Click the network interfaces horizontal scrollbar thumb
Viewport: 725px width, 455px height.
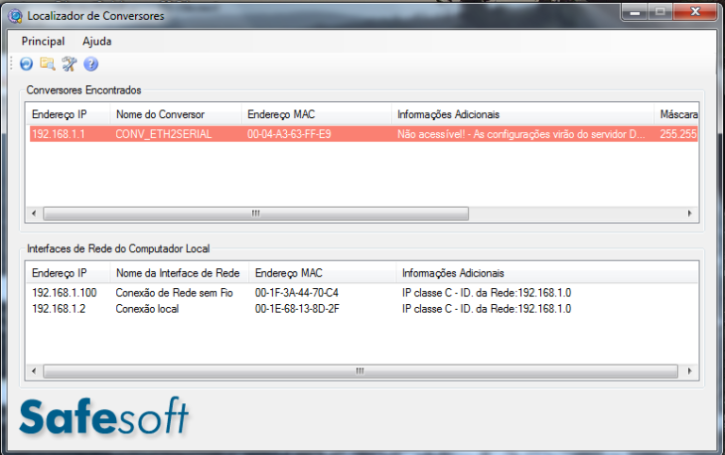[x=360, y=371]
